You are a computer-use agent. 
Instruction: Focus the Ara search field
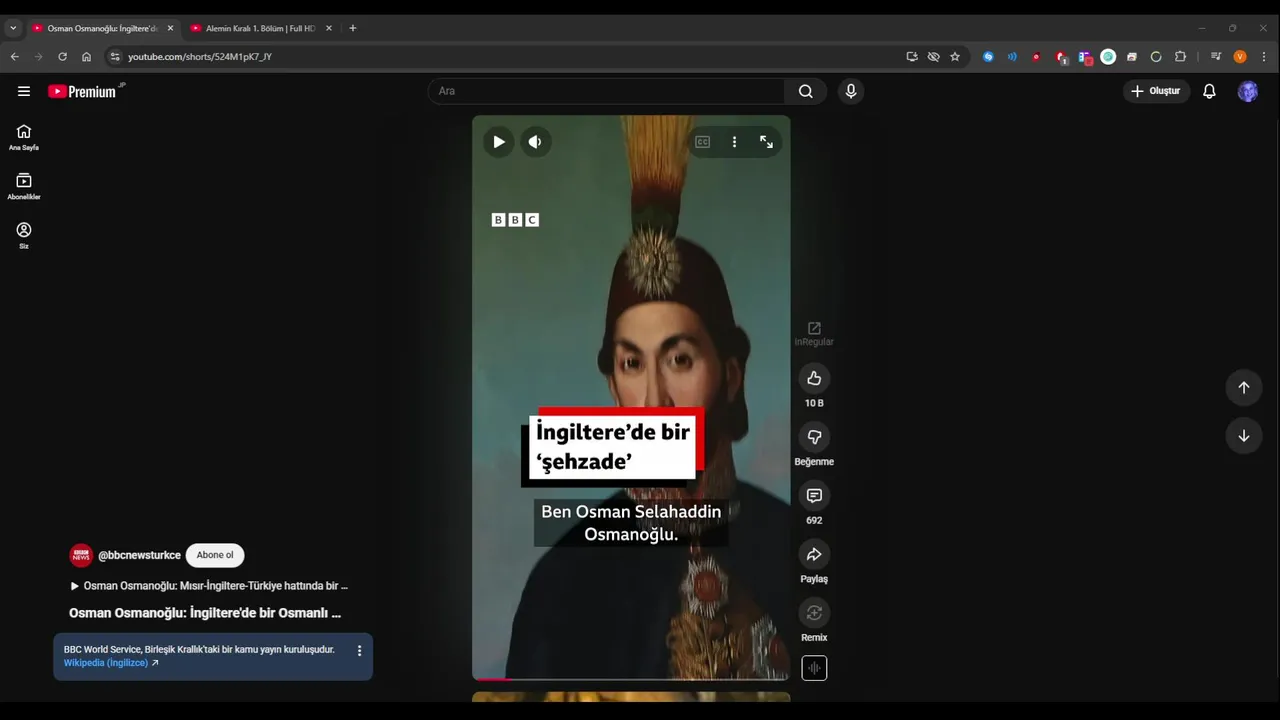(606, 91)
